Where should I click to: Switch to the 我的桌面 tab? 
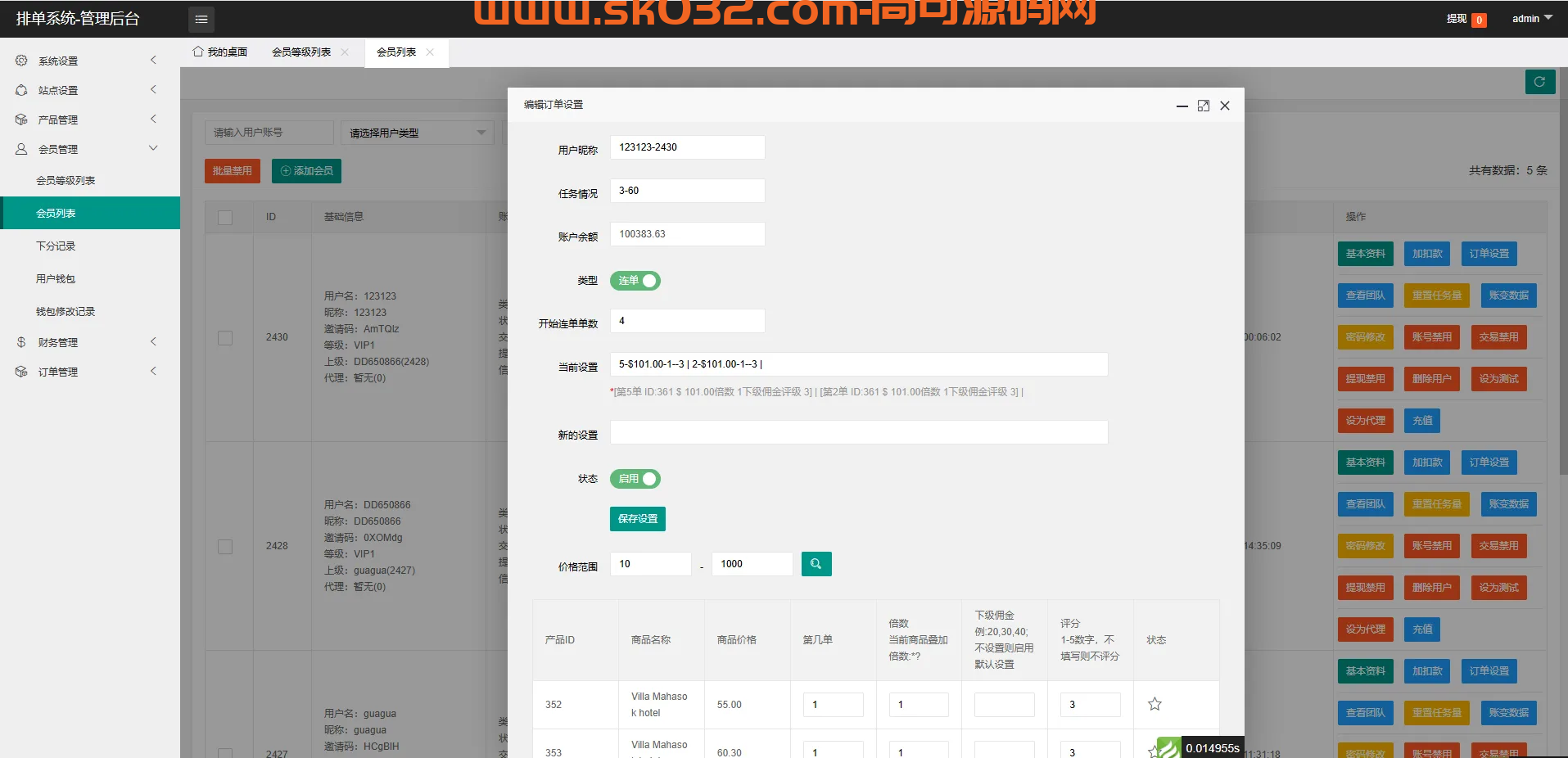tap(219, 51)
